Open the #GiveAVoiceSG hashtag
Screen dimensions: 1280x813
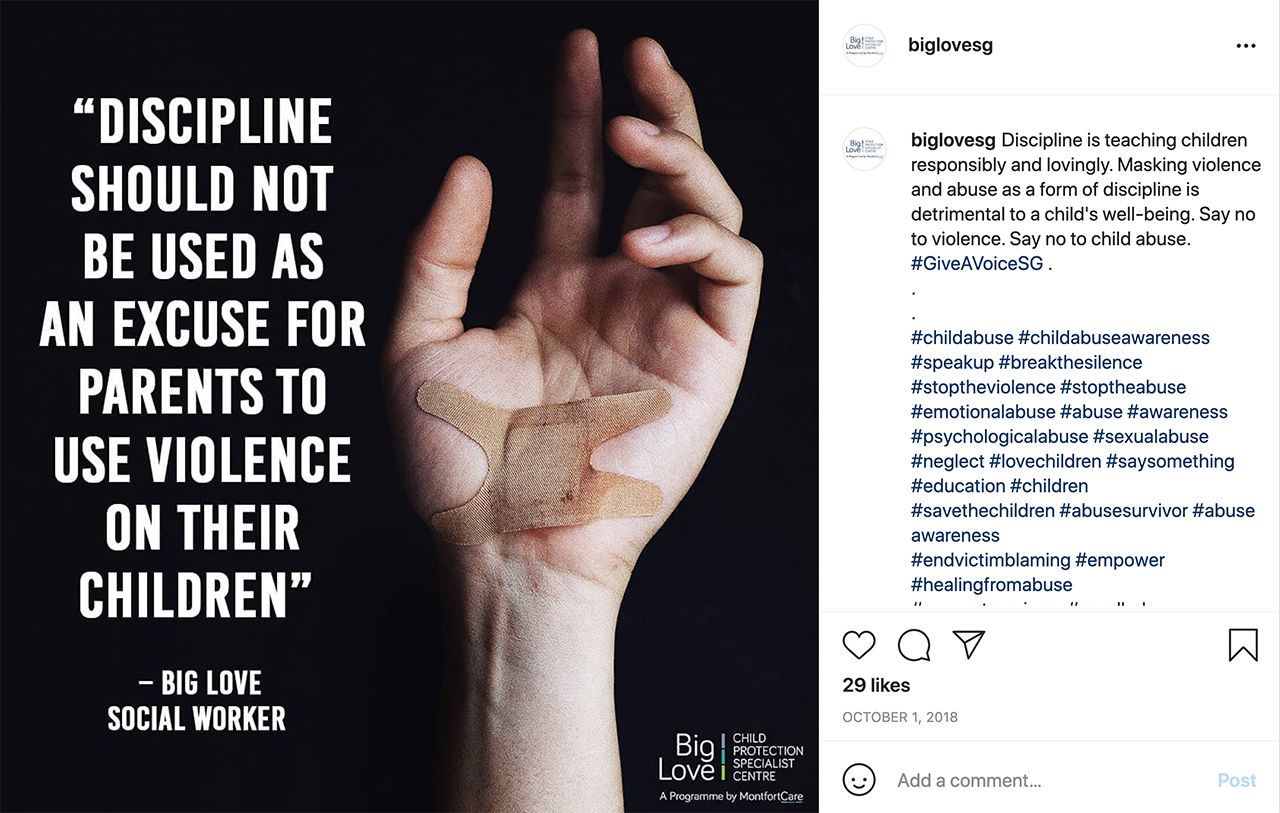(977, 264)
